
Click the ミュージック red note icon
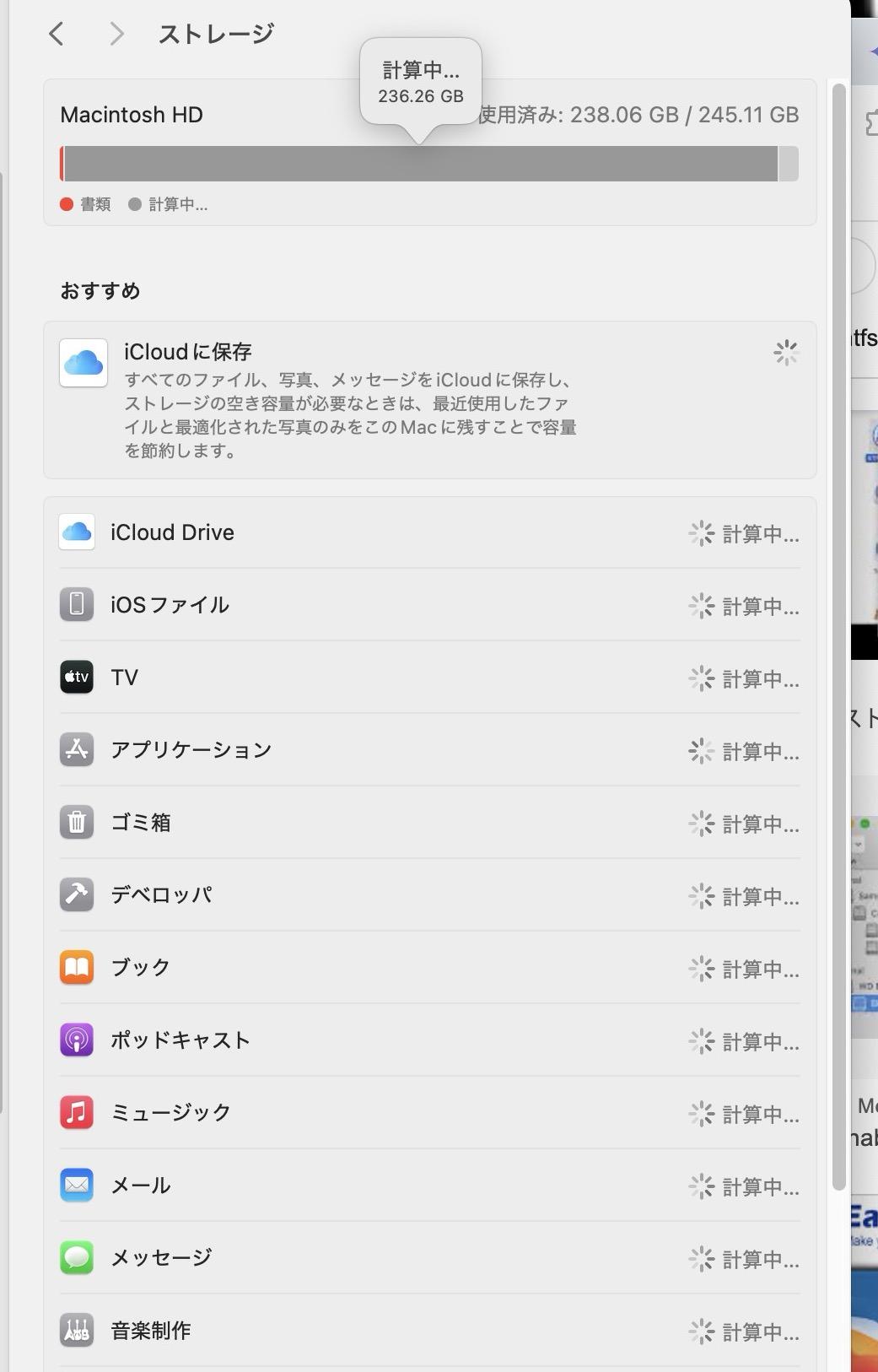(x=77, y=1112)
